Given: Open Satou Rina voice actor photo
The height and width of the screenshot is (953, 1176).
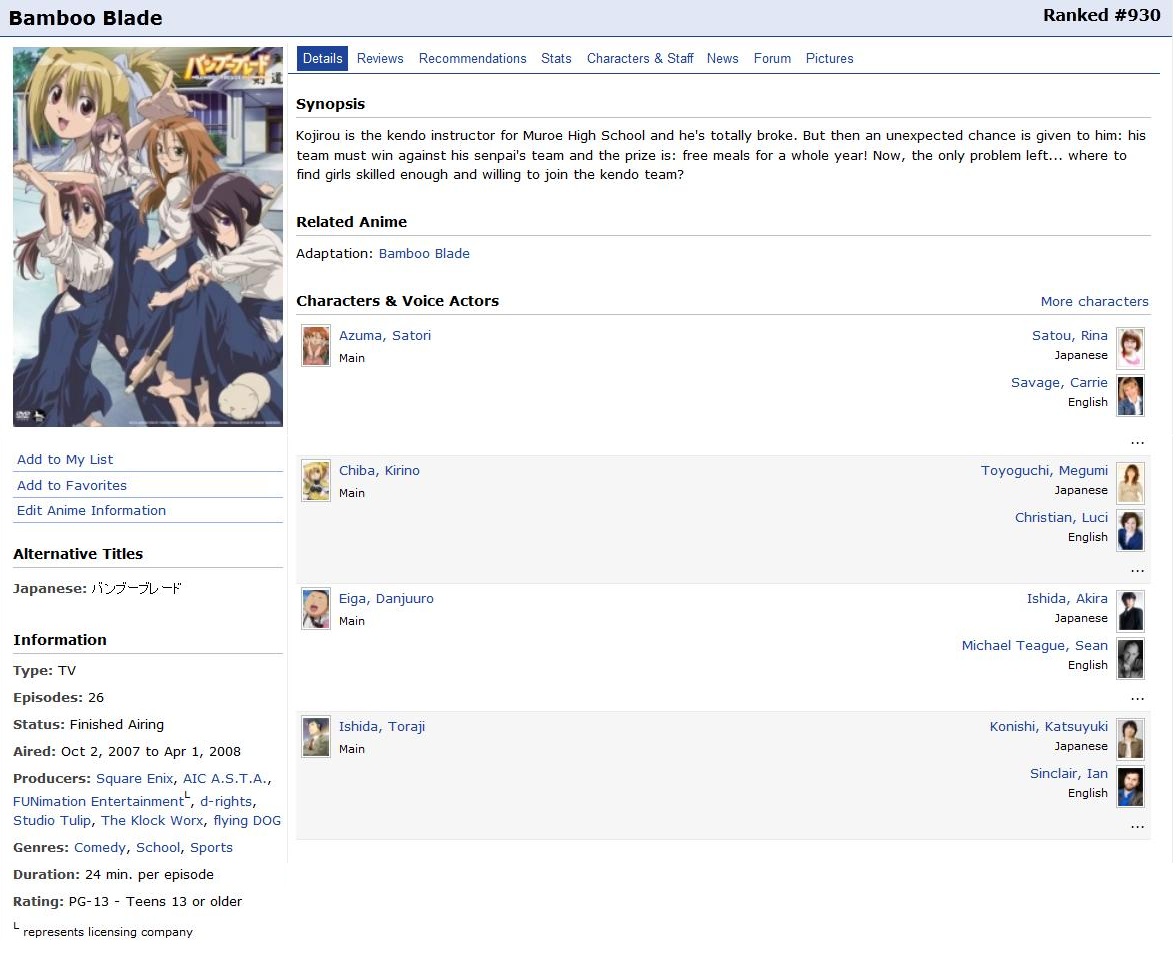Looking at the screenshot, I should point(1130,349).
